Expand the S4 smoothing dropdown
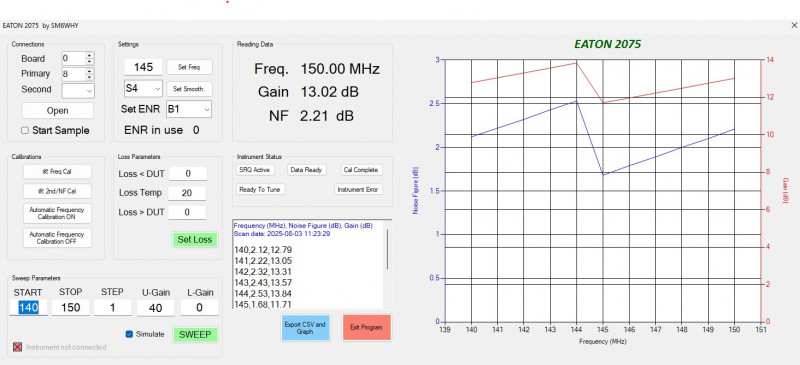Screen dimensions: 800x365 tap(143, 89)
